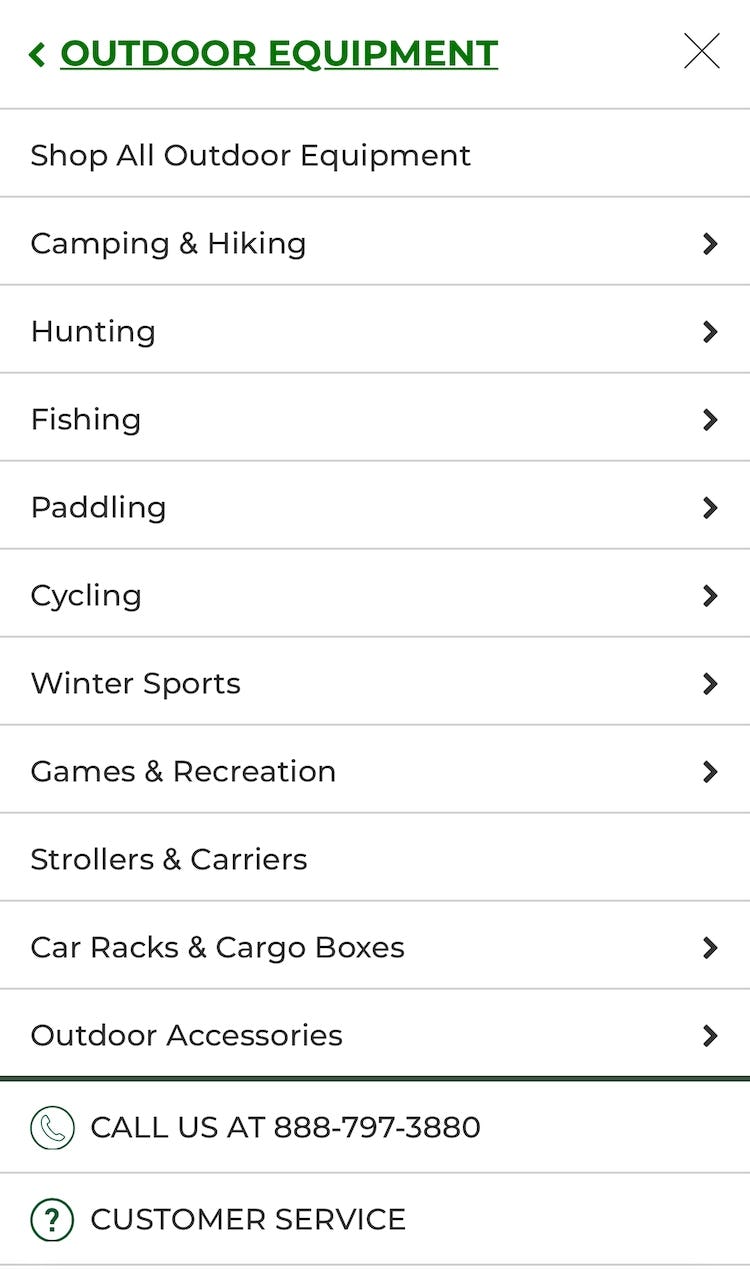
Task: Click the back chevron icon beside Outdoor Equipment
Action: [38, 54]
